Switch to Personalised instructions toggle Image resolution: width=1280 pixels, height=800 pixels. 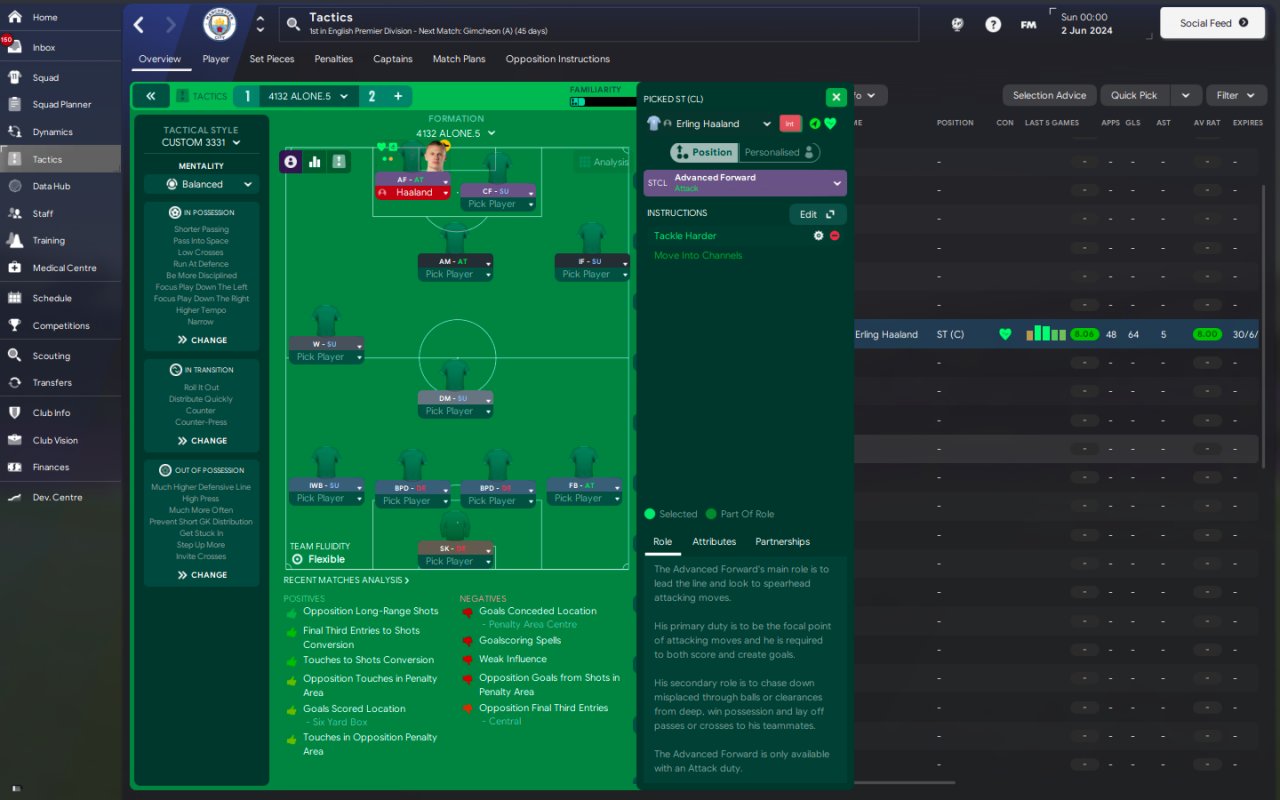pos(780,152)
